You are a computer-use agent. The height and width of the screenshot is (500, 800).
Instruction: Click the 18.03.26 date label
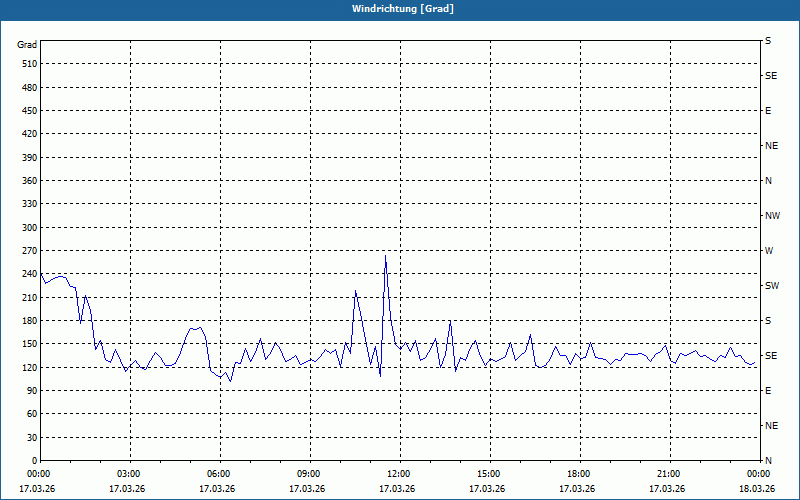tap(757, 489)
